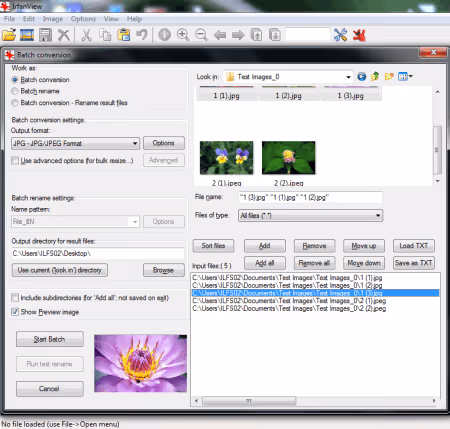The image size is (450, 429).
Task: Select the 2 (1).jpeg pansy thumbnail
Action: [x=227, y=158]
